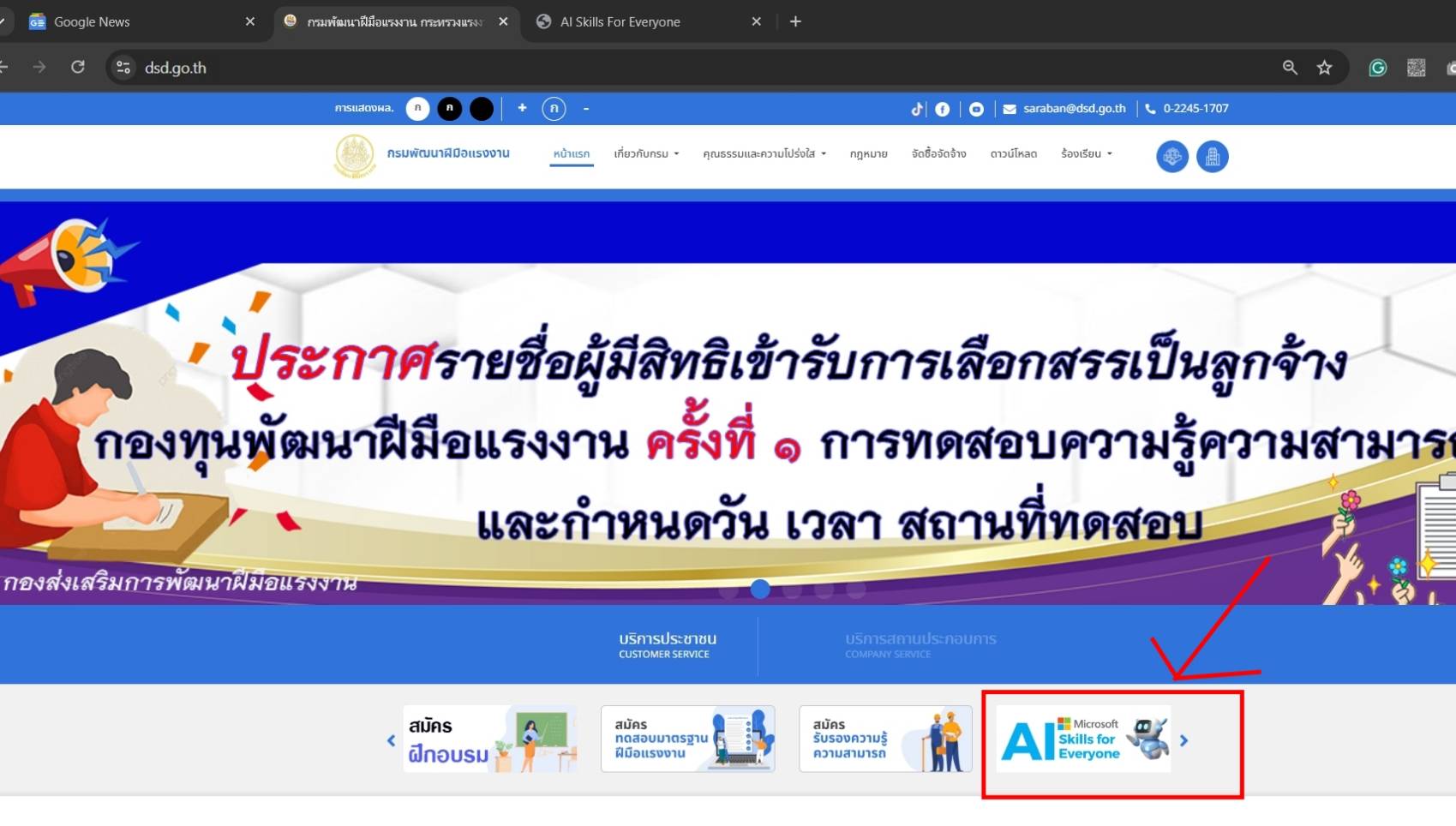The image size is (1456, 826).
Task: Open the TikTok social link
Action: (916, 109)
